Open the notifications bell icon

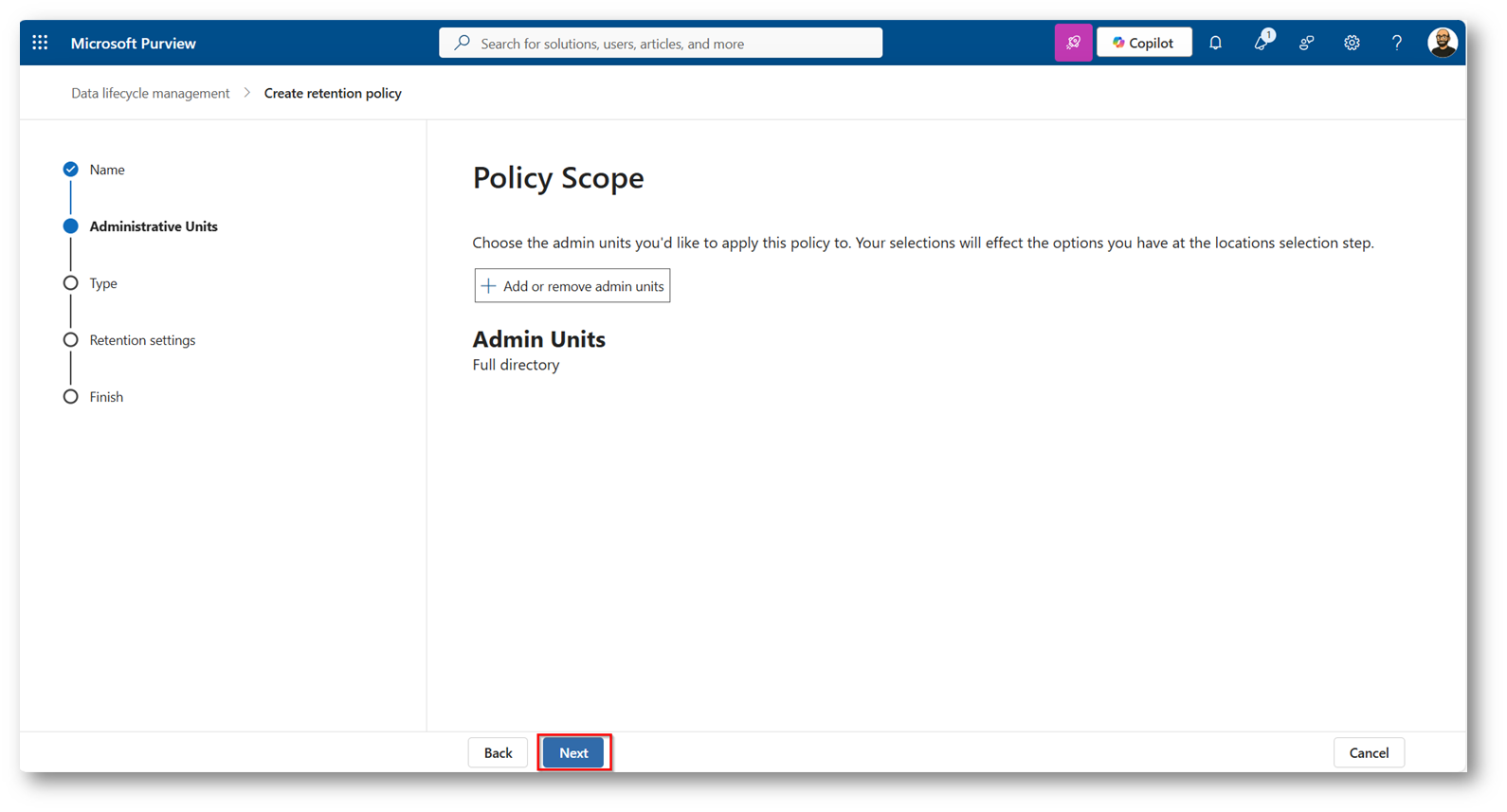[1215, 43]
